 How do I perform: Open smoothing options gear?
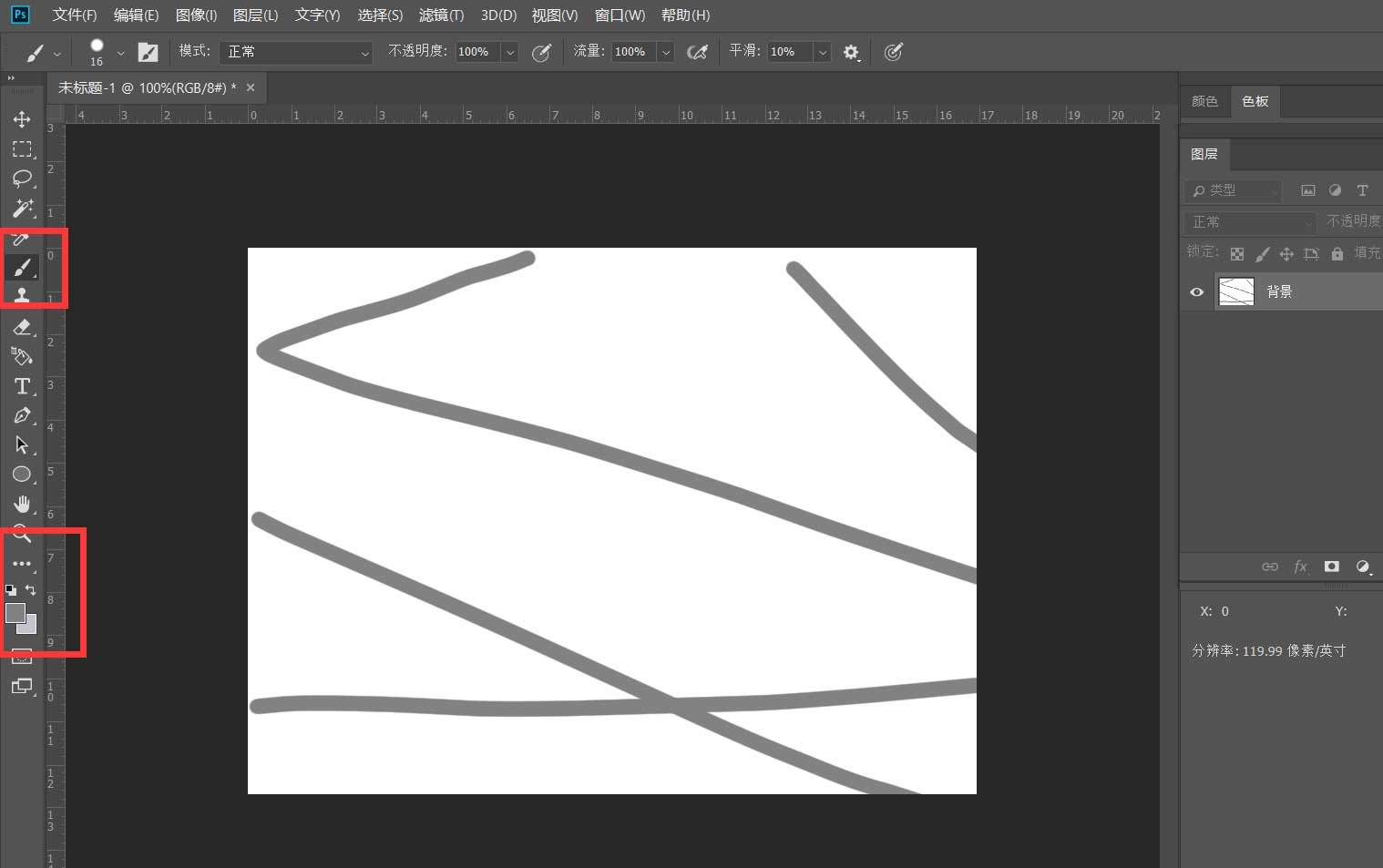(x=851, y=52)
